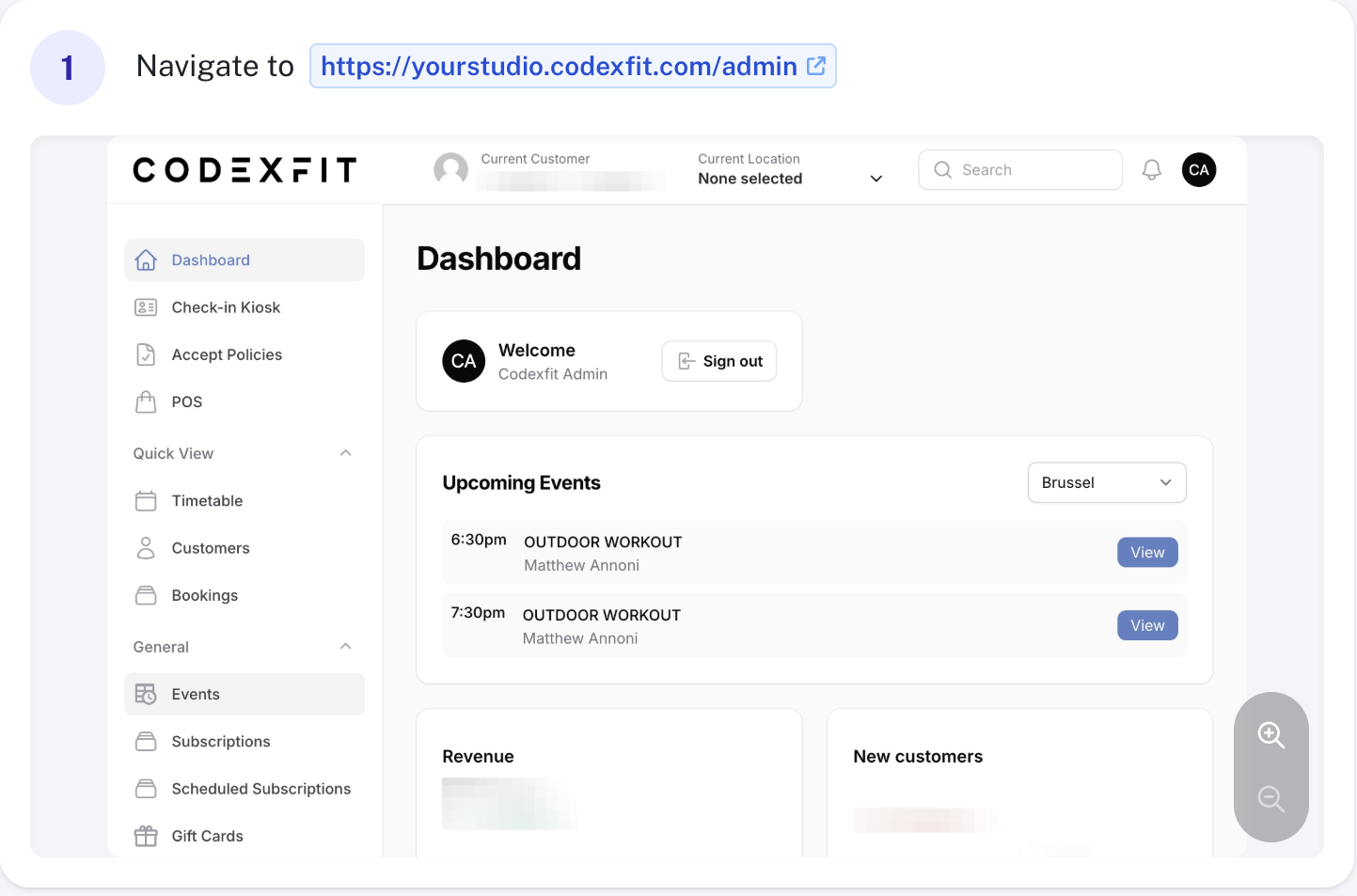
Task: Click the zoom out magnifier icon
Action: (1271, 799)
